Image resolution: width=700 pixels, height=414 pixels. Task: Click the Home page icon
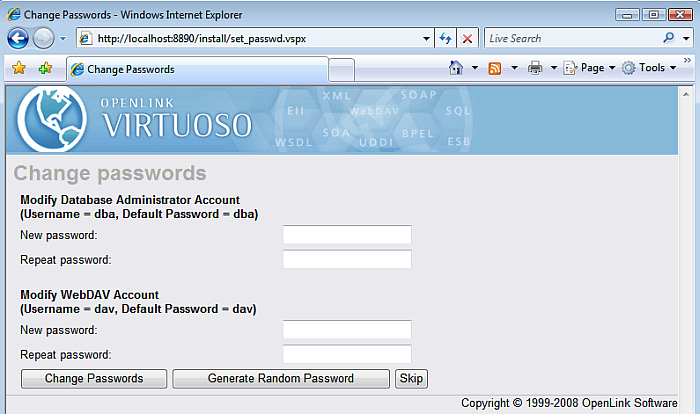click(x=456, y=68)
